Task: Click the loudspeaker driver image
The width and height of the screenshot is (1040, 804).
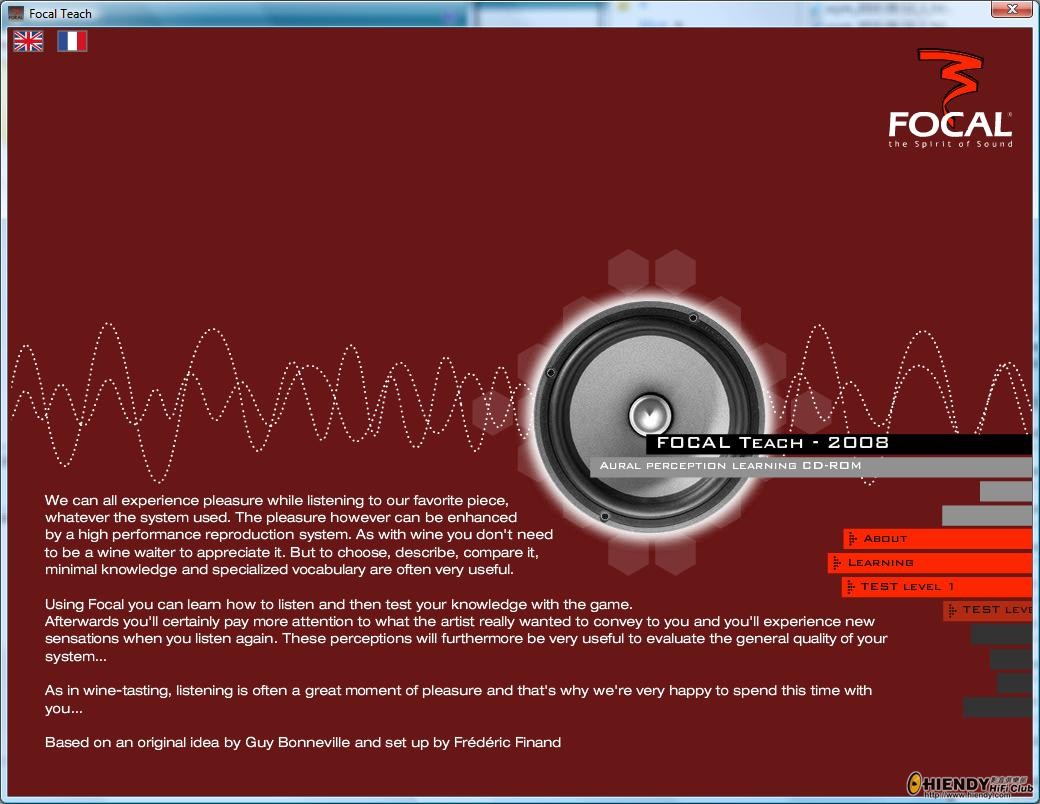Action: click(649, 417)
